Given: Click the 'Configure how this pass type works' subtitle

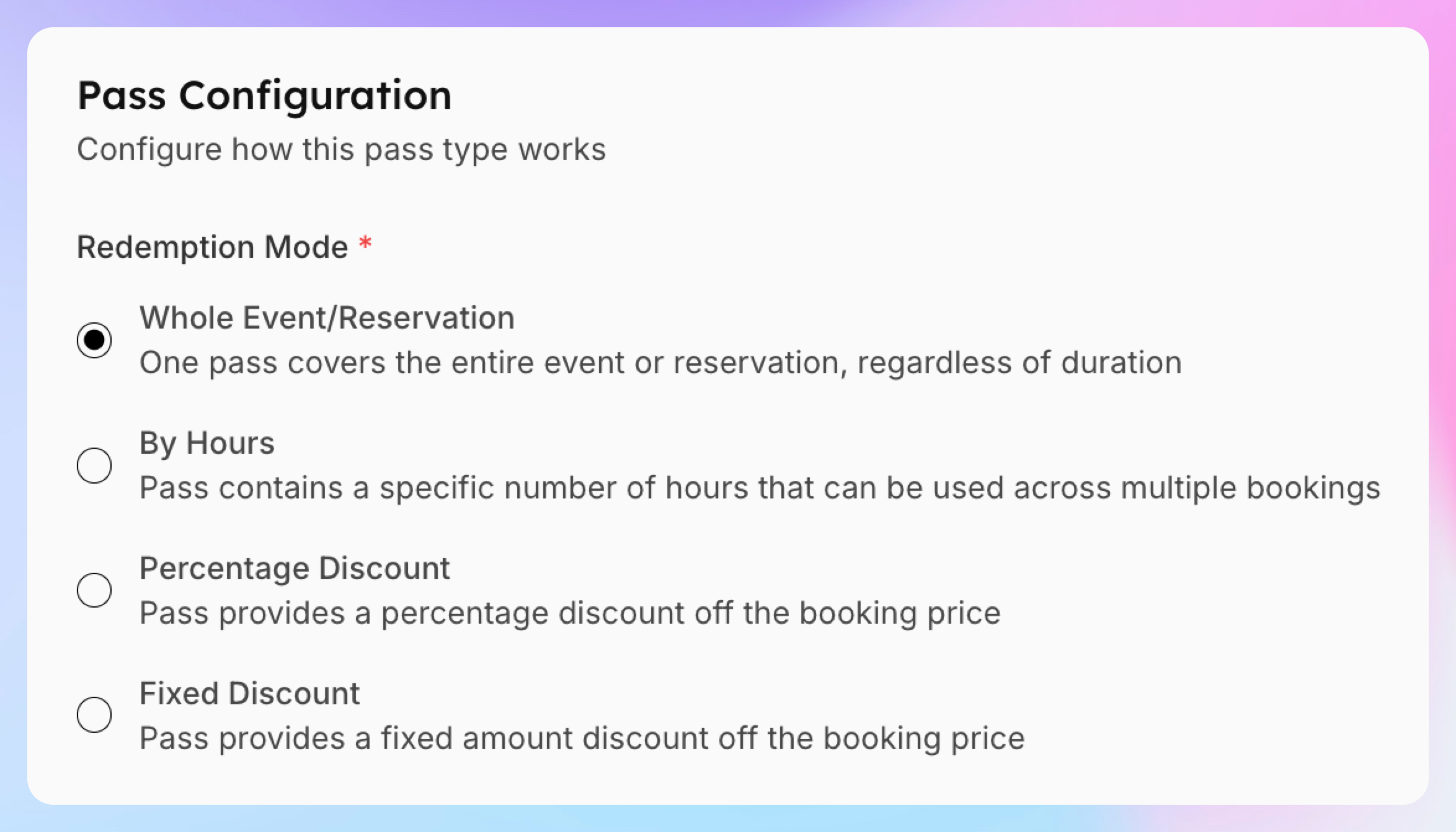Looking at the screenshot, I should coord(341,149).
